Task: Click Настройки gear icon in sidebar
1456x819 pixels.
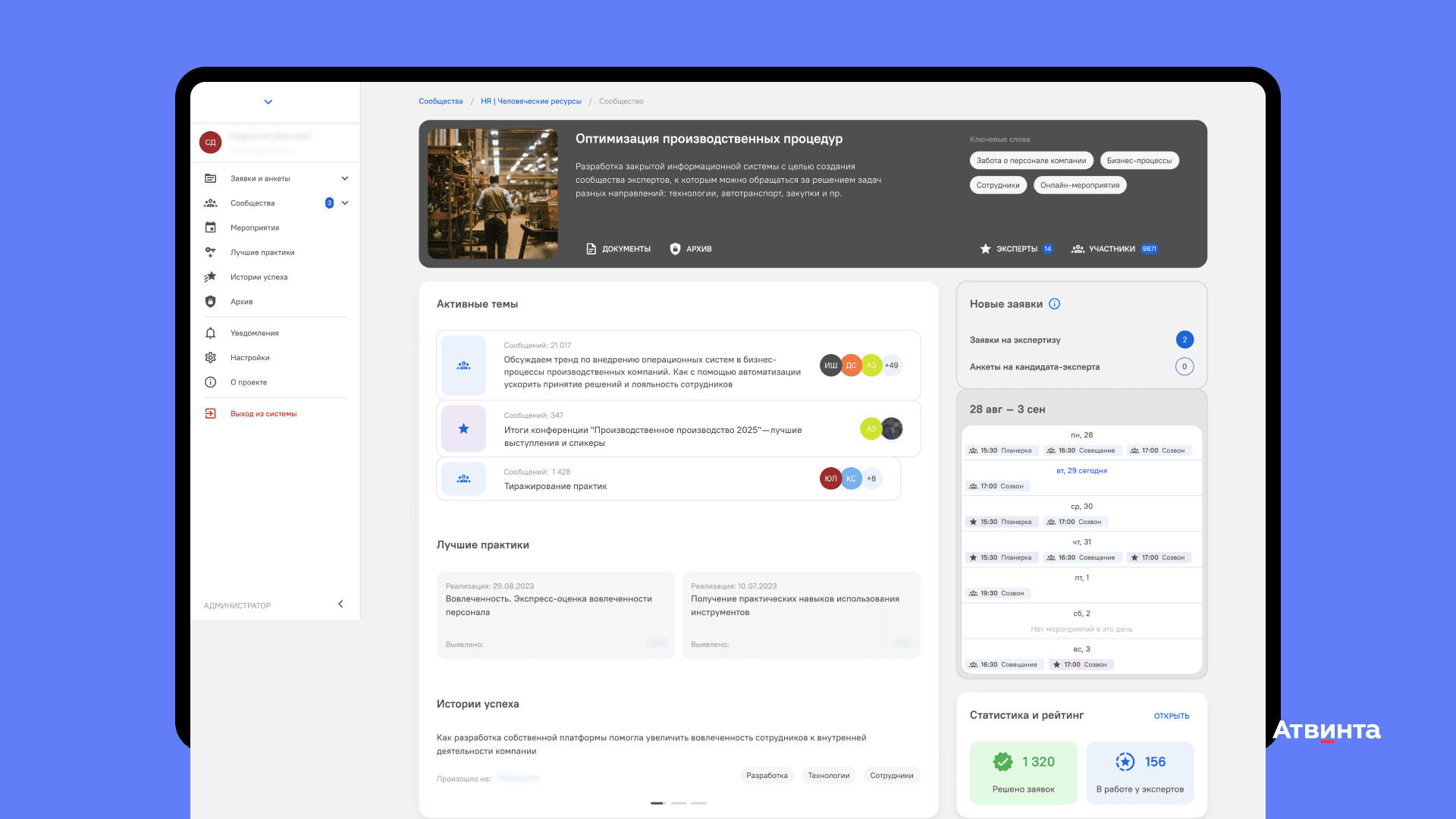Action: coord(211,358)
